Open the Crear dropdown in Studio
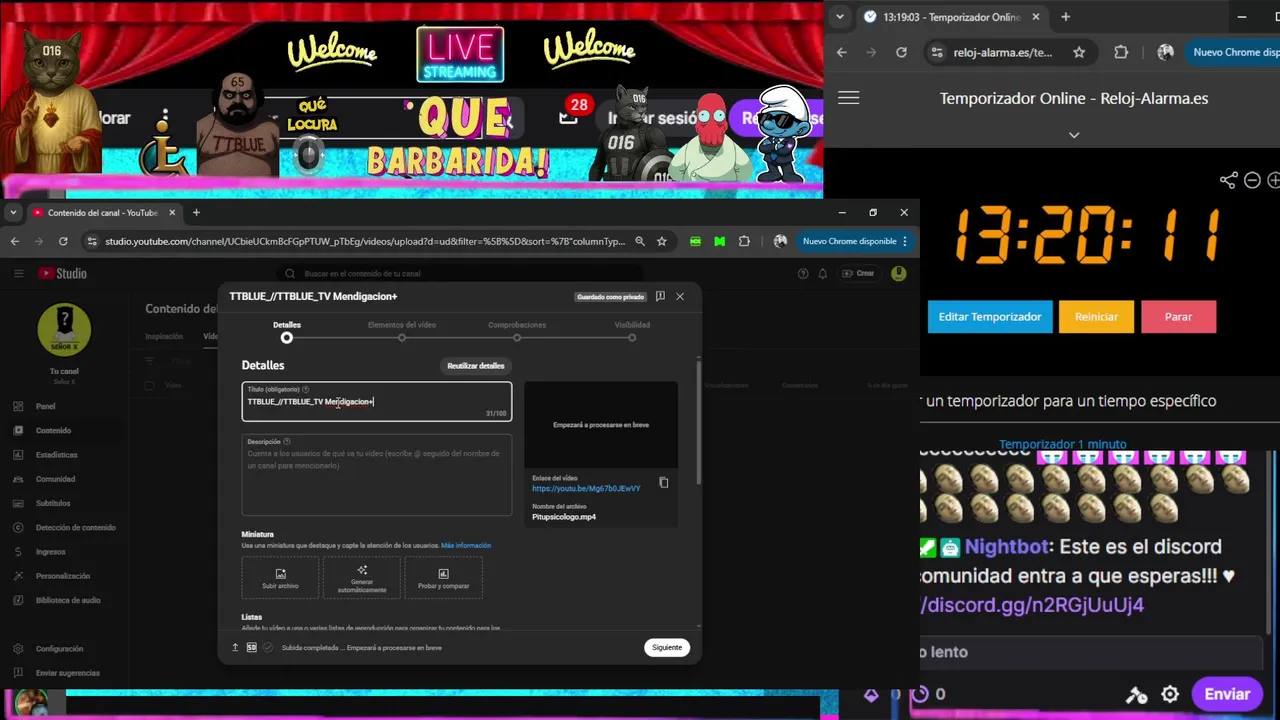Image resolution: width=1280 pixels, height=720 pixels. (859, 273)
